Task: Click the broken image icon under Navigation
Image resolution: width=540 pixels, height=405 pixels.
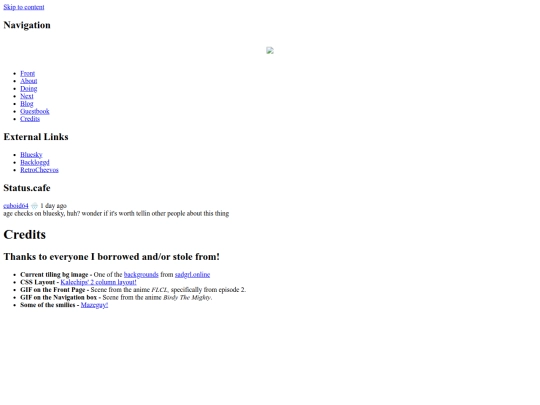Action: pos(270,51)
